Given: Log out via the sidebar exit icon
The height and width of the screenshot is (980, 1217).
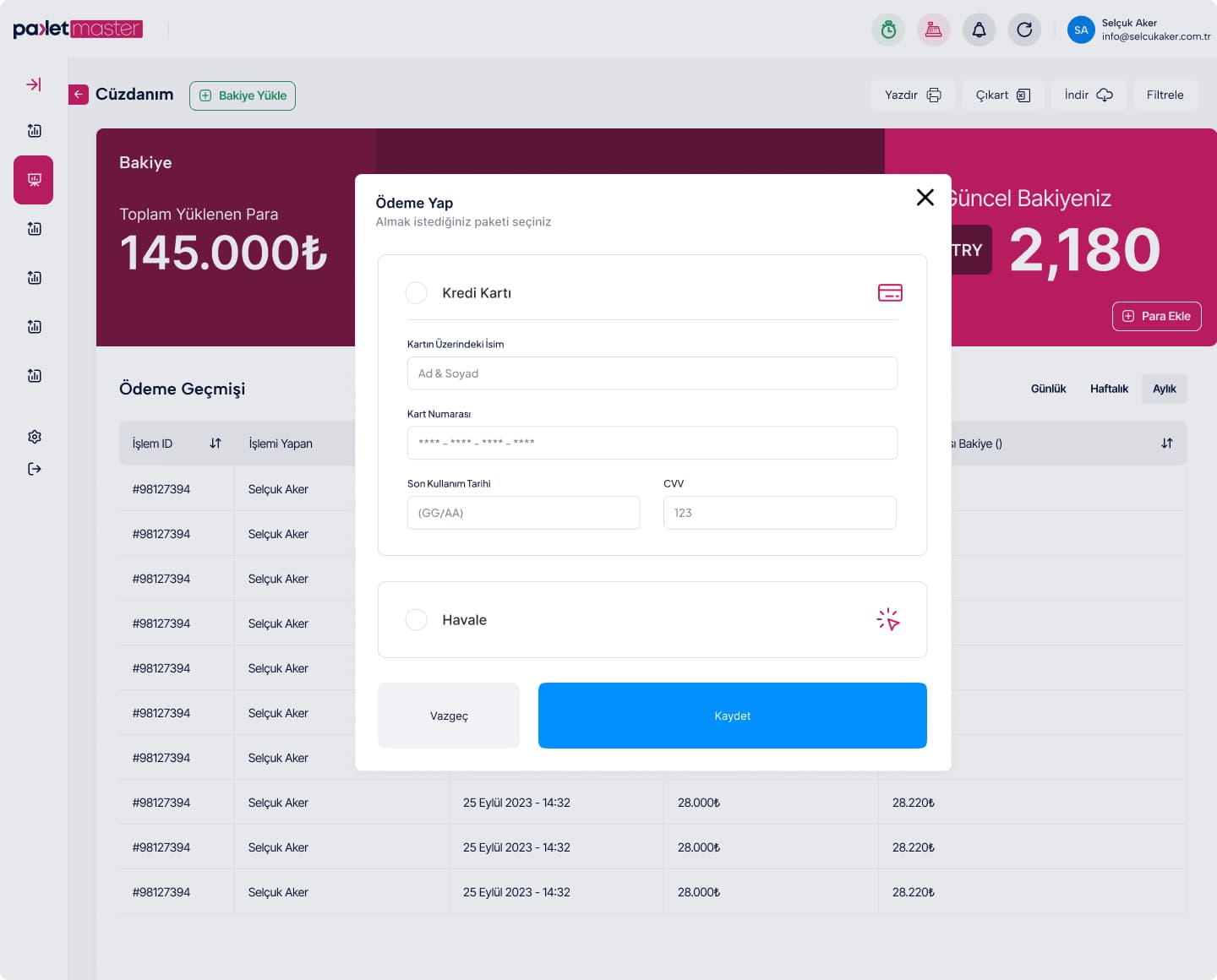Looking at the screenshot, I should point(35,469).
